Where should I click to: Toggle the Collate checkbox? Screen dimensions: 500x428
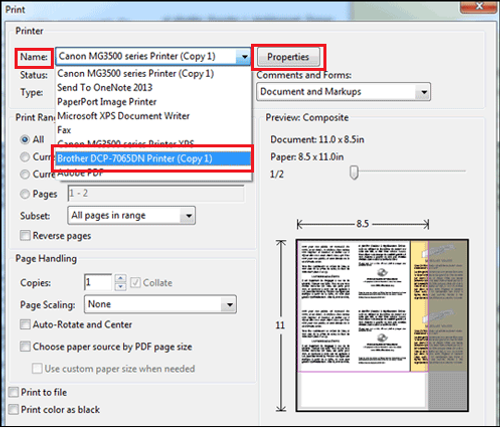pos(135,283)
